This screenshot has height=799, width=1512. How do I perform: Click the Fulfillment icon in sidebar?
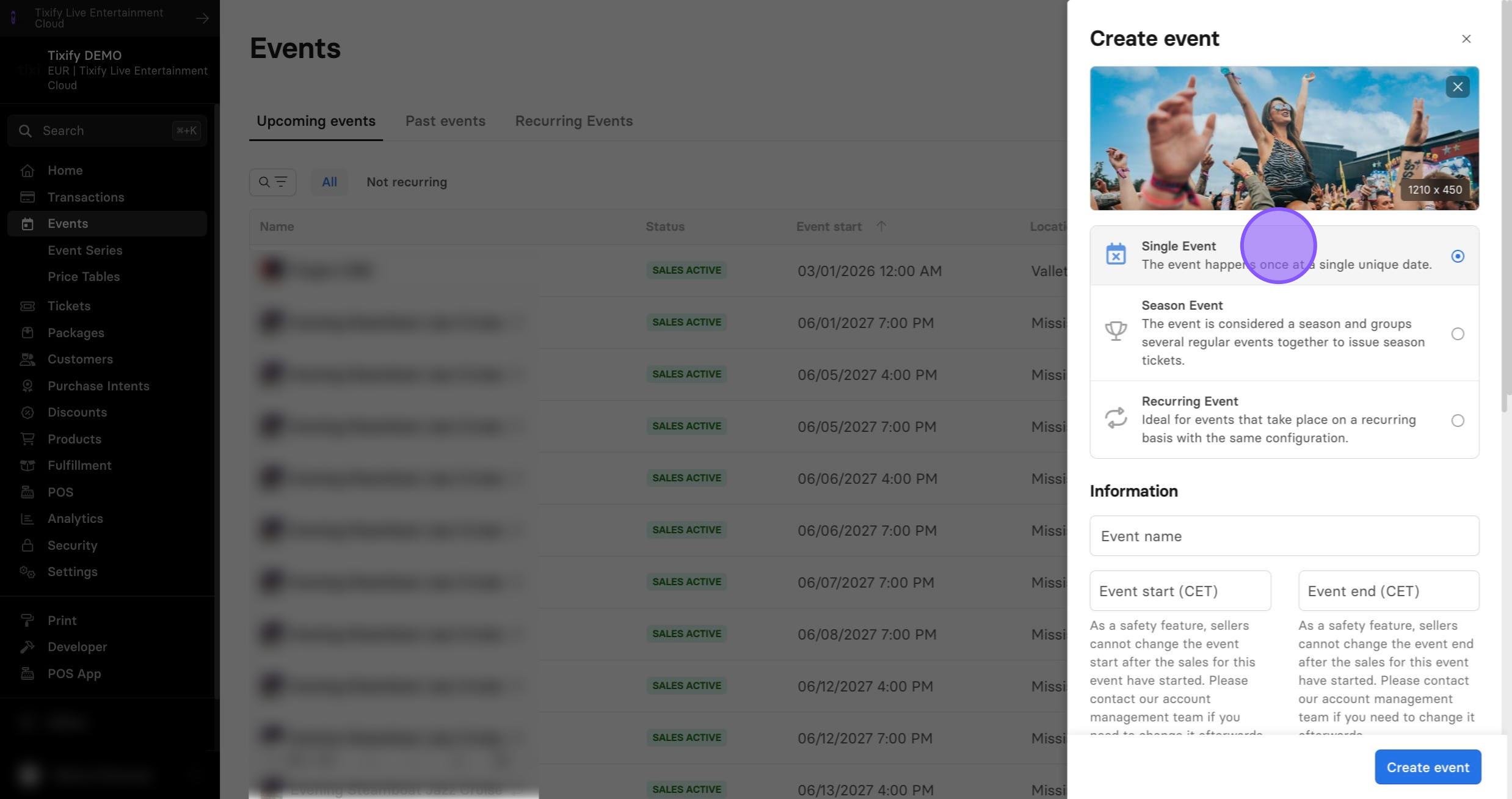click(x=27, y=465)
